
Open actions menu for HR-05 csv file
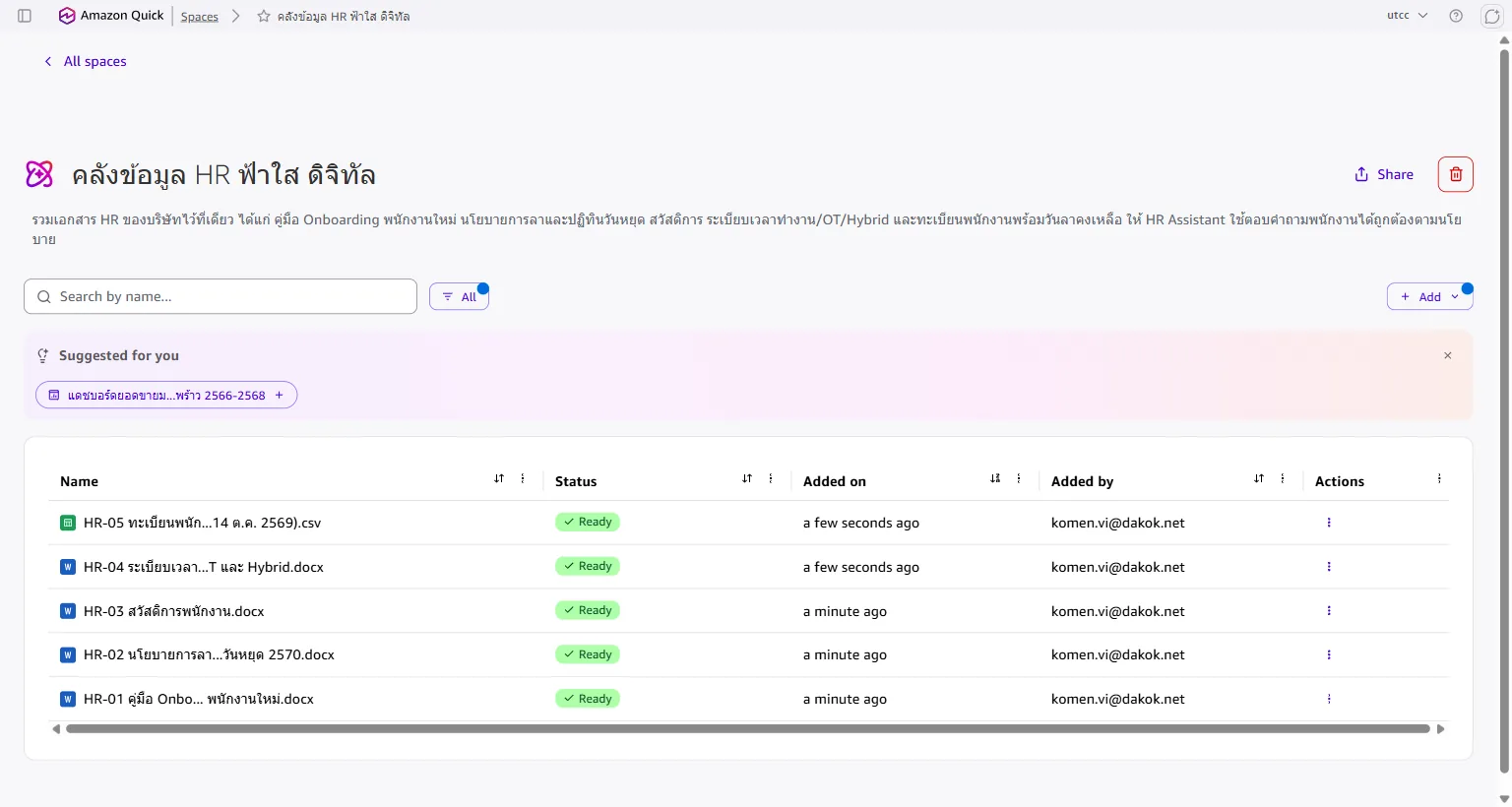point(1329,523)
